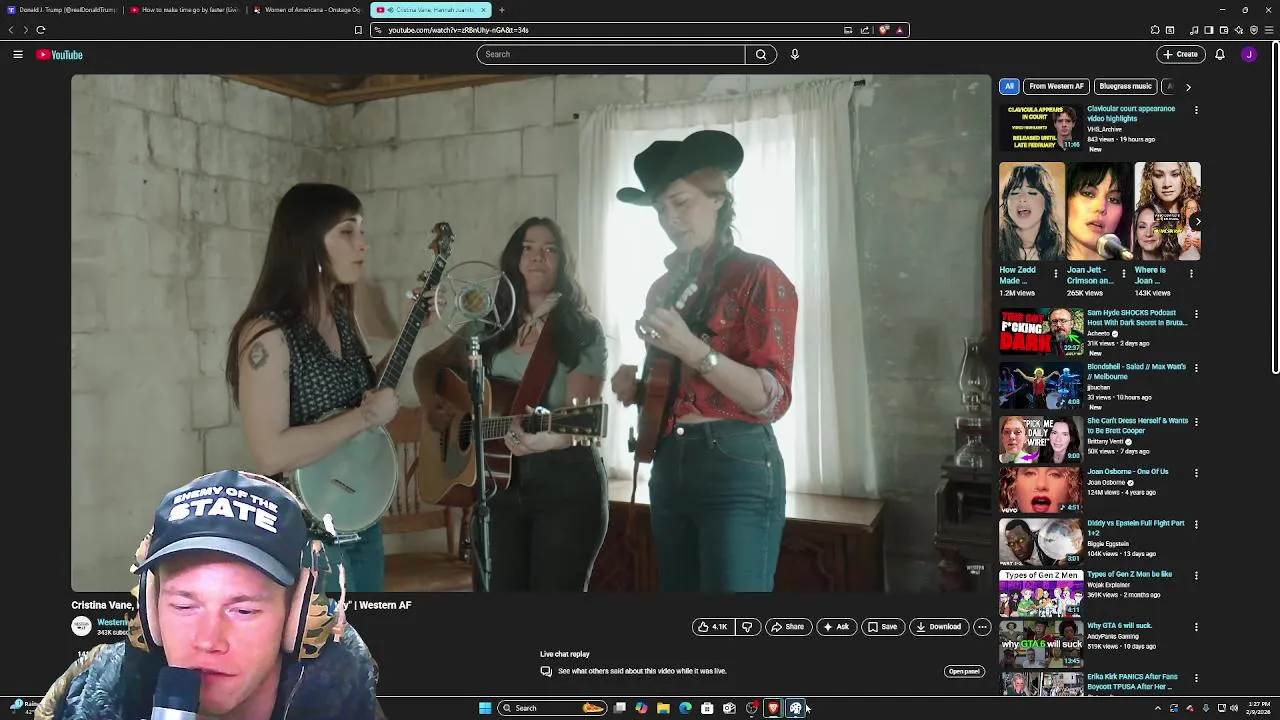Click the main video player
1280x720 pixels.
(x=531, y=333)
